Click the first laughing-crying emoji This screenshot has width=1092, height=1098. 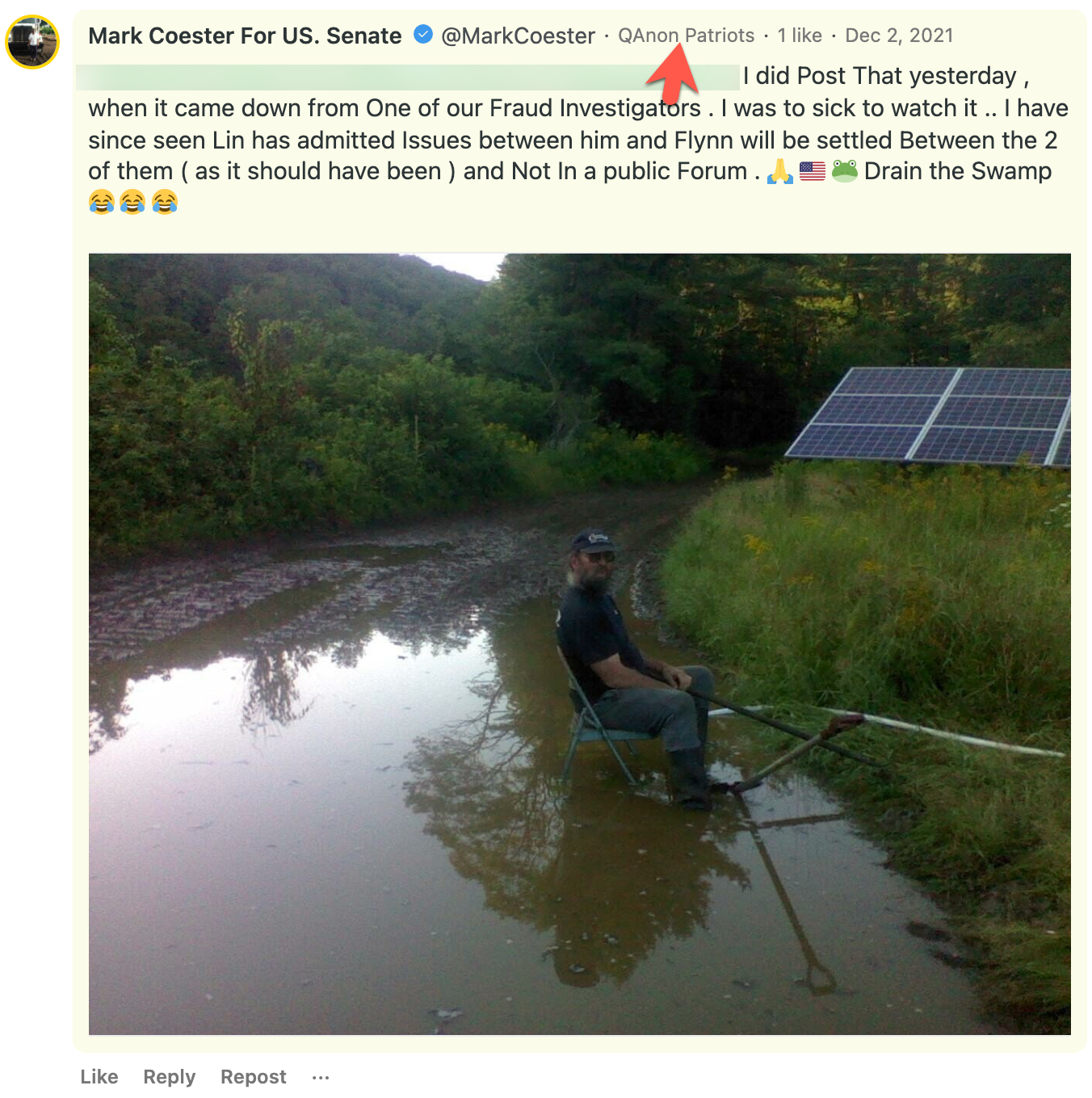click(x=102, y=202)
